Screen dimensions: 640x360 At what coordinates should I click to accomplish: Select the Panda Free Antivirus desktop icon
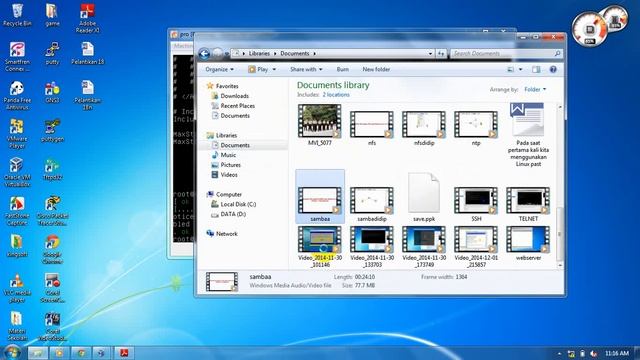(x=17, y=95)
